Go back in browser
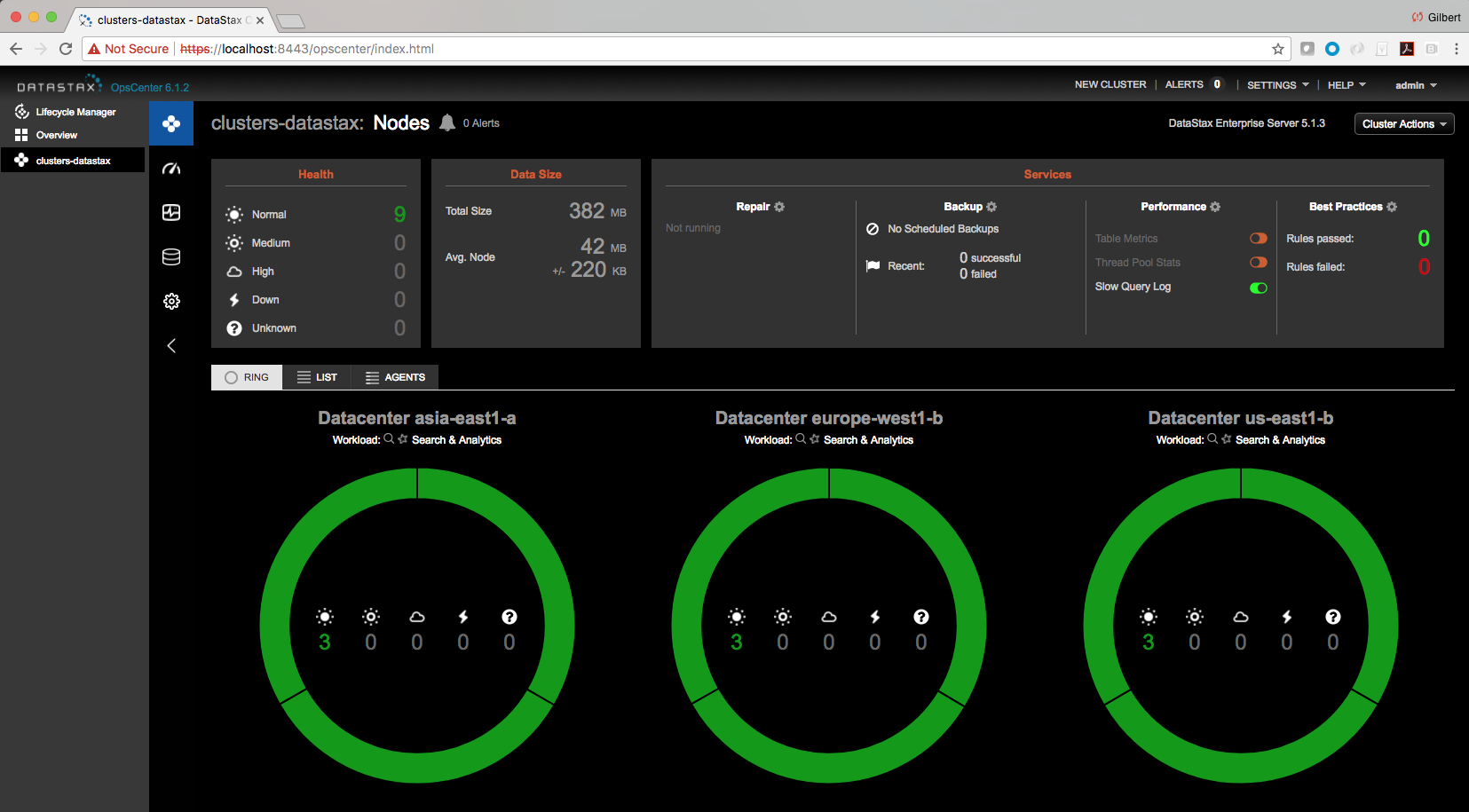The image size is (1469, 812). tap(16, 49)
